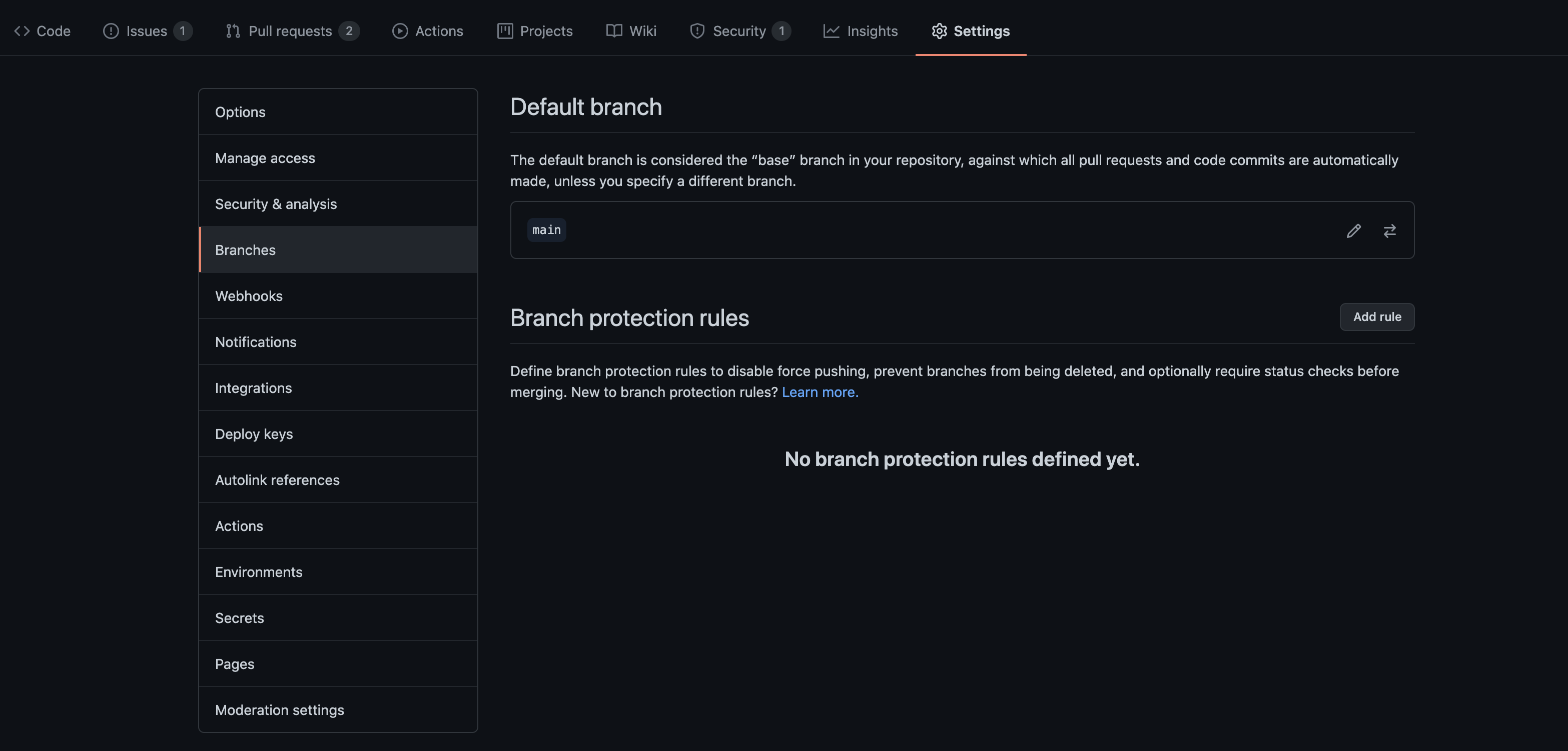Click the Security shield icon
This screenshot has width=1568, height=751.
pyautogui.click(x=697, y=30)
